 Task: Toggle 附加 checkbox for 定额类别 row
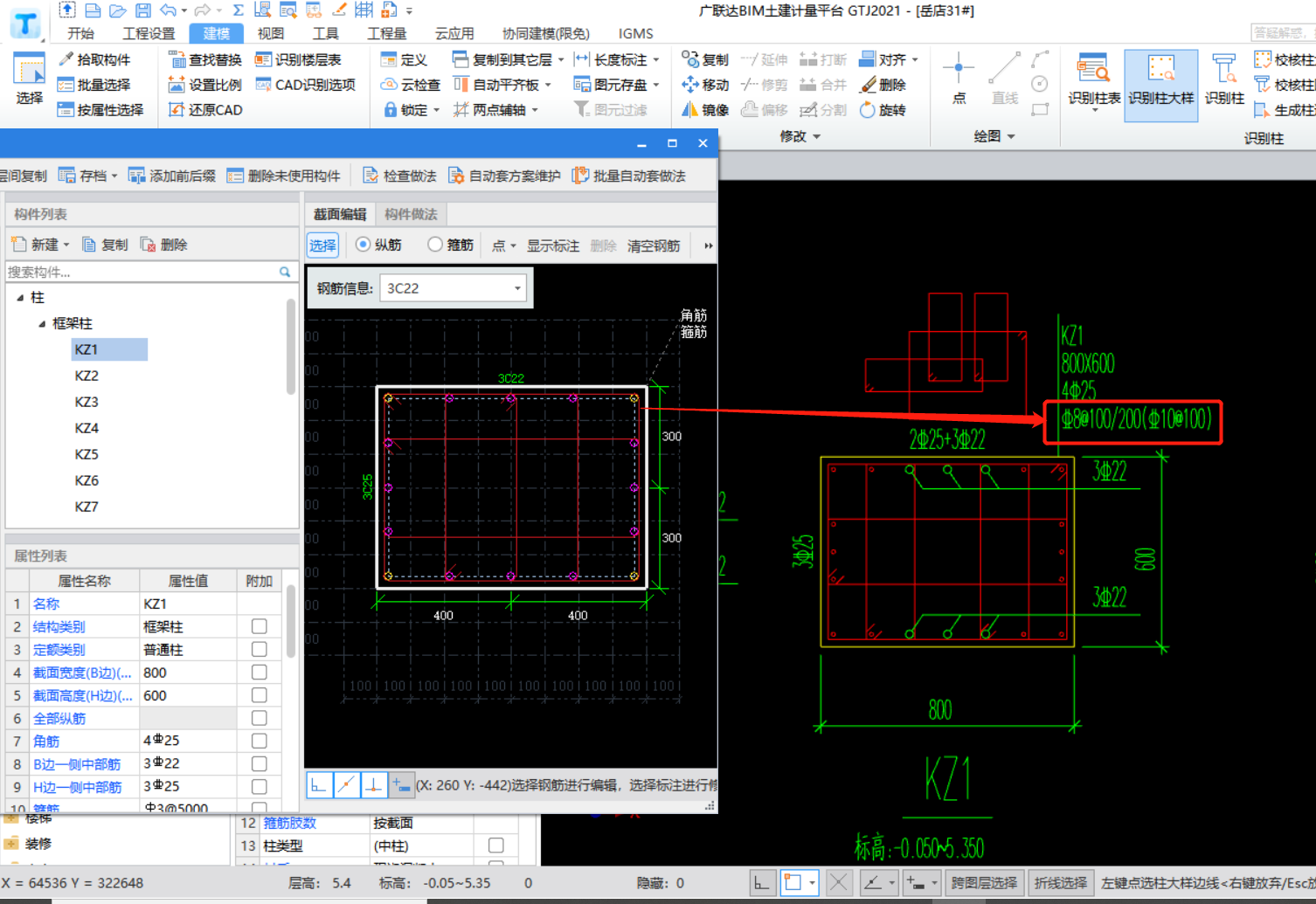coord(259,649)
